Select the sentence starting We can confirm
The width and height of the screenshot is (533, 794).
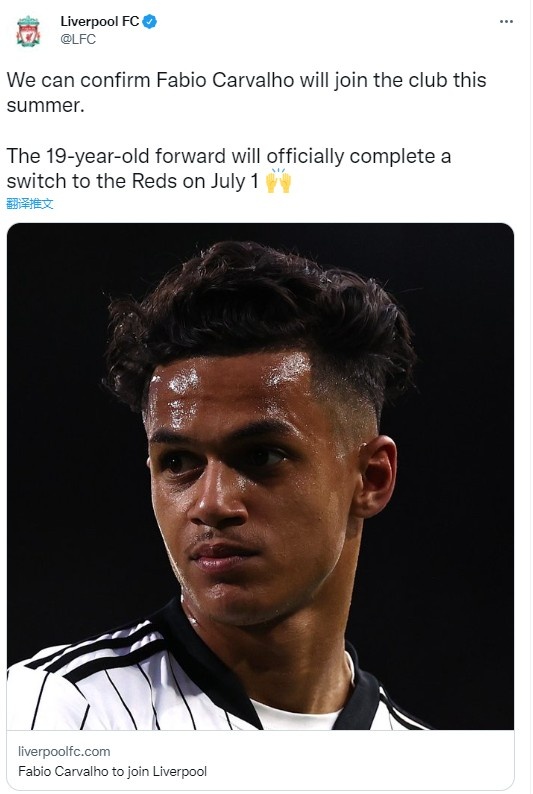pyautogui.click(x=247, y=93)
